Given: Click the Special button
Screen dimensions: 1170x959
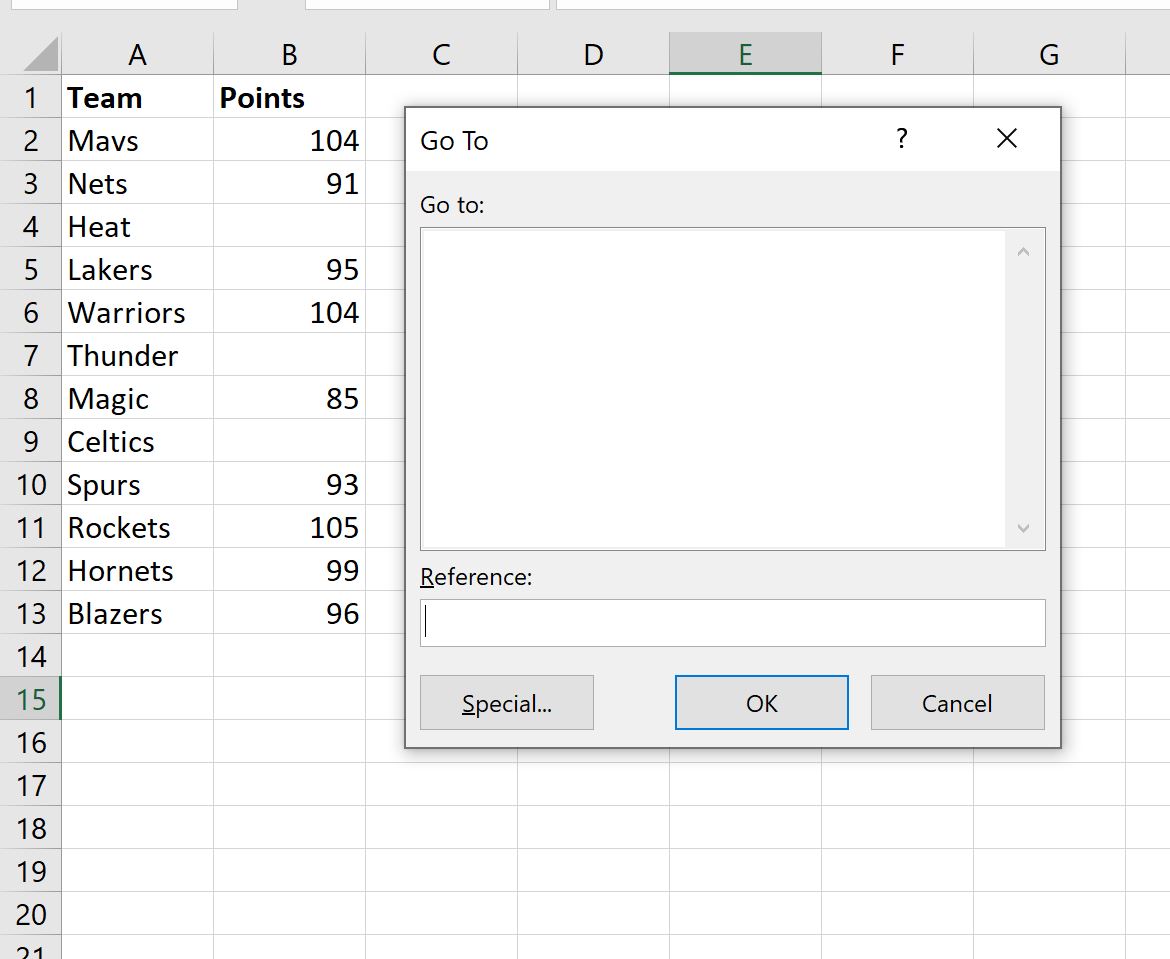Looking at the screenshot, I should coord(506,702).
